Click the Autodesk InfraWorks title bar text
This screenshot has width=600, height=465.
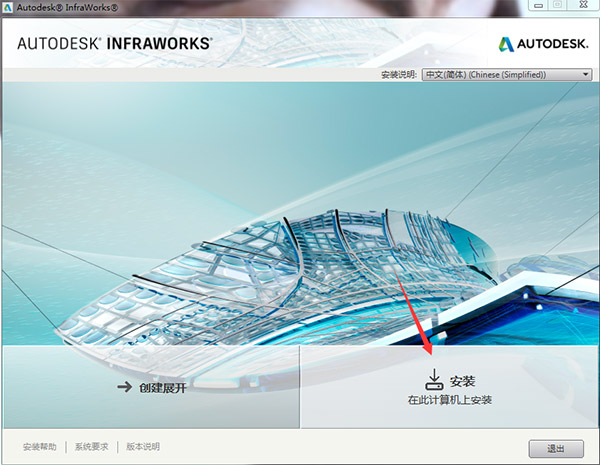pos(67,7)
